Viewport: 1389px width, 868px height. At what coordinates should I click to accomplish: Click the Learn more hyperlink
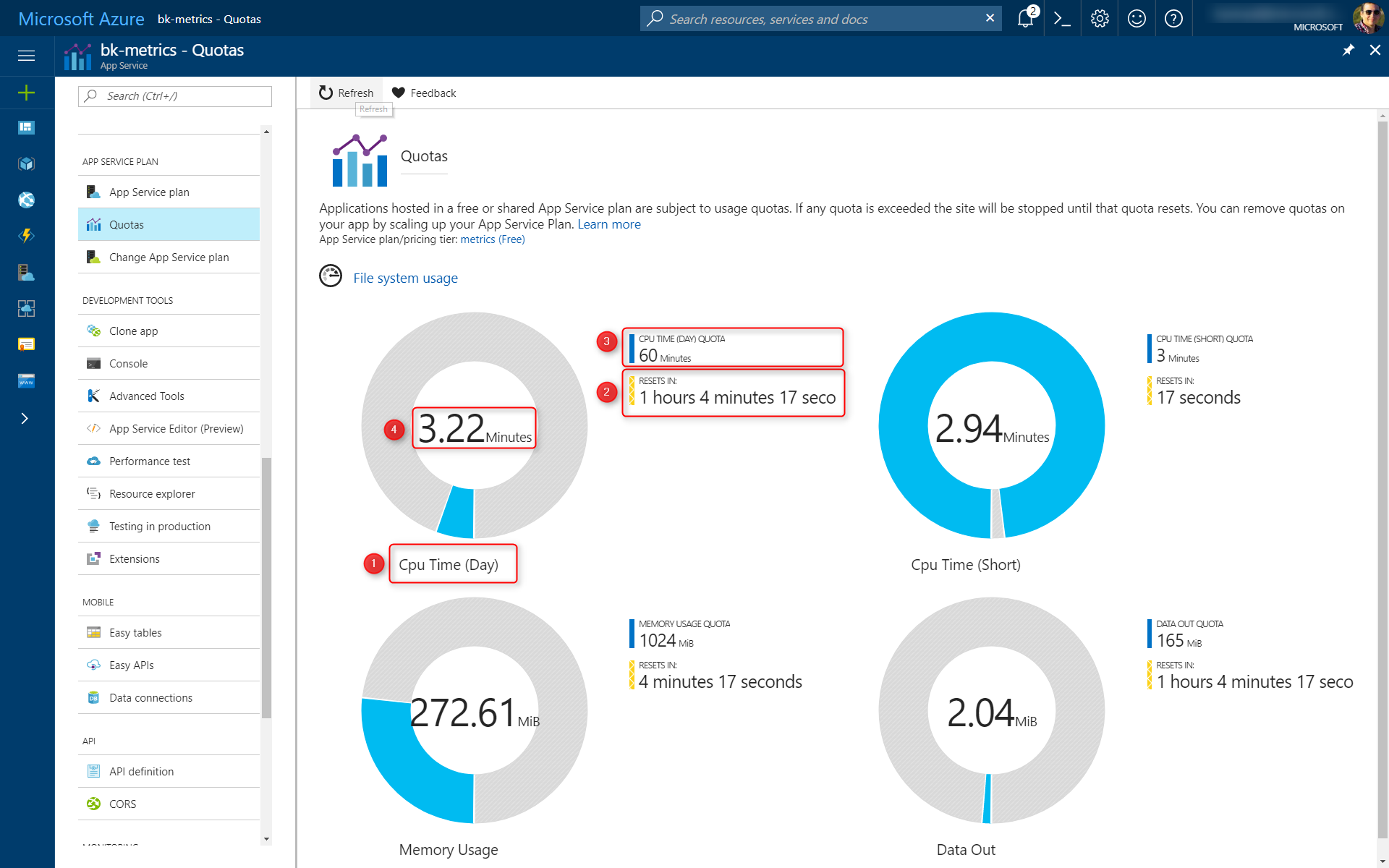coord(609,223)
